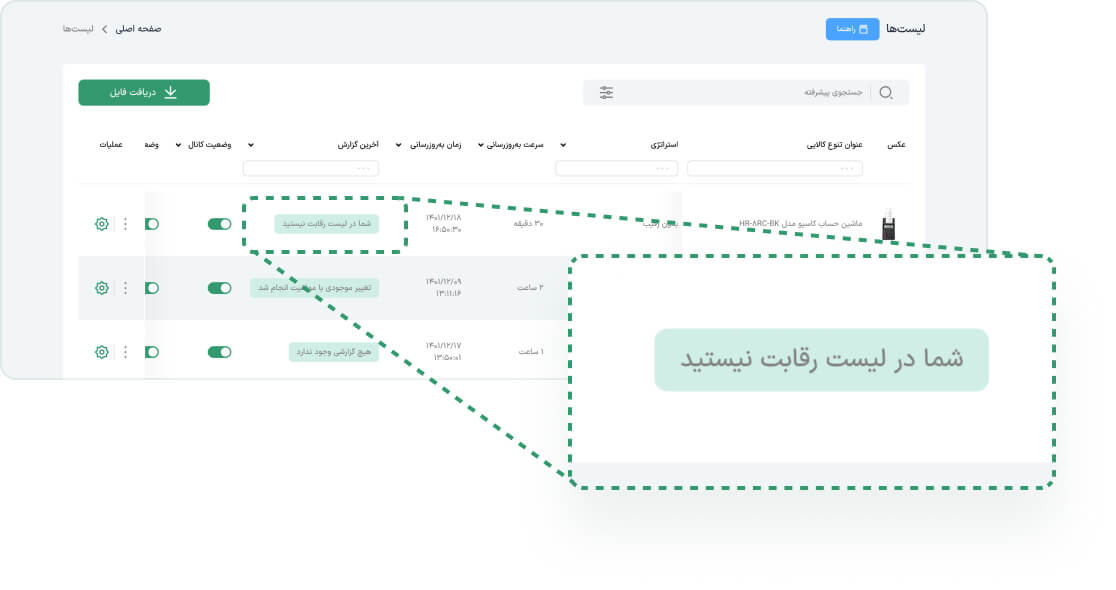Toggle channel status switch in second row
1116x590 pixels.
click(219, 288)
